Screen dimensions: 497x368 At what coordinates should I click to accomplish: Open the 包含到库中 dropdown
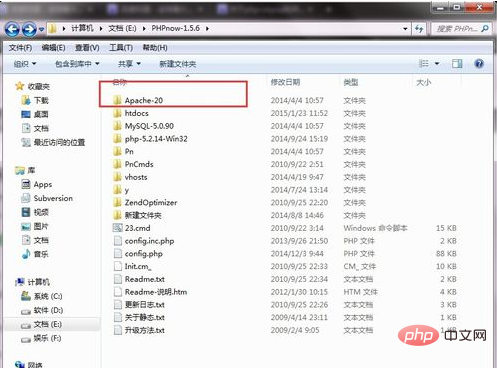[x=77, y=64]
